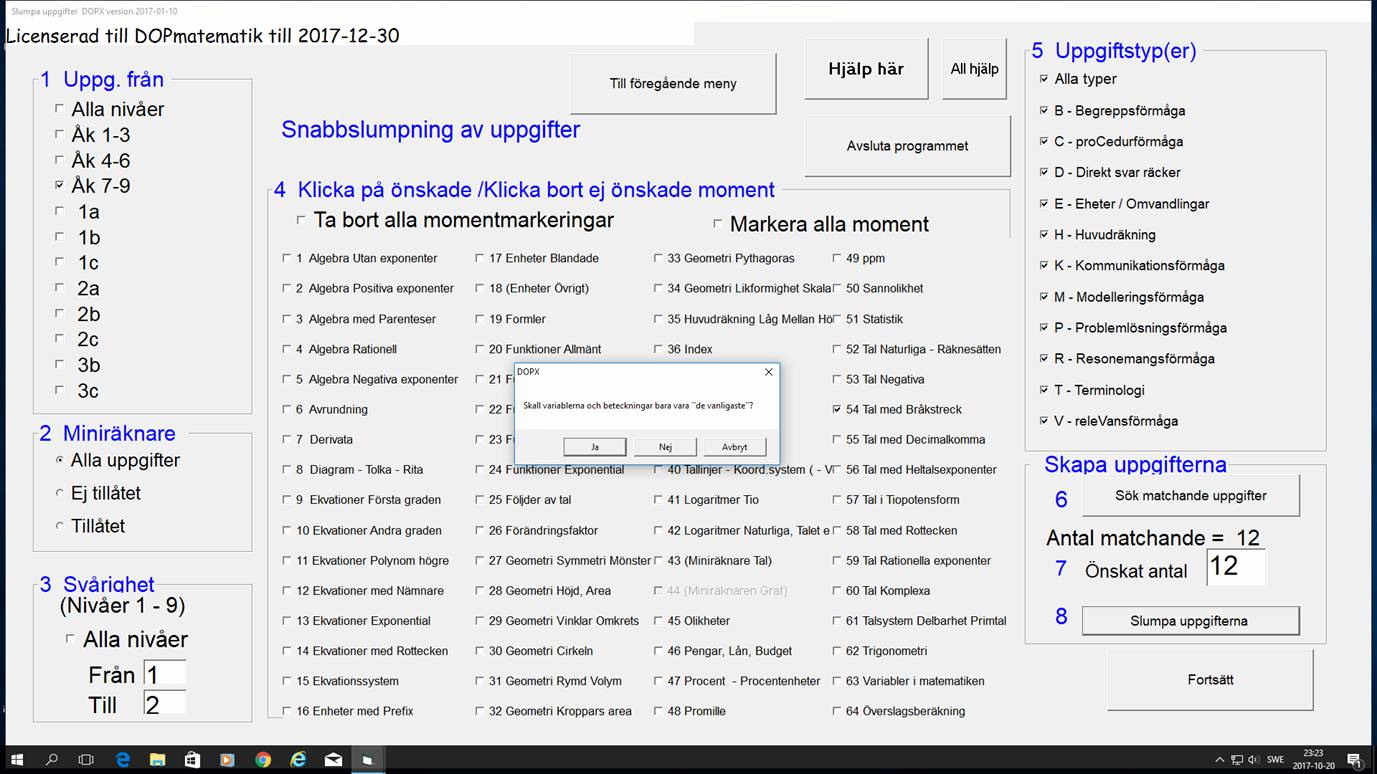The image size is (1377, 774).
Task: Close the DOPX dialog with X
Action: click(x=768, y=372)
